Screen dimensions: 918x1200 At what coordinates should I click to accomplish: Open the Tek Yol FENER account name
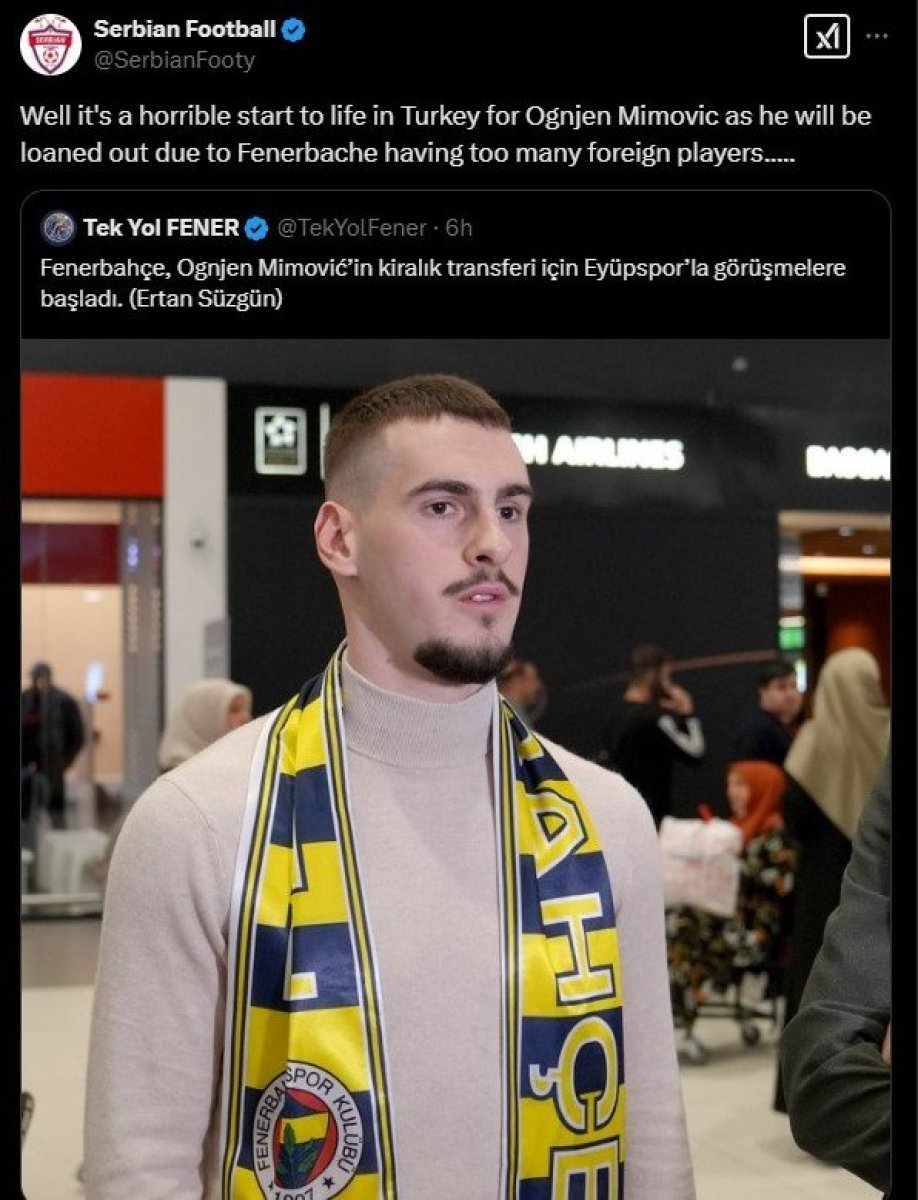161,228
